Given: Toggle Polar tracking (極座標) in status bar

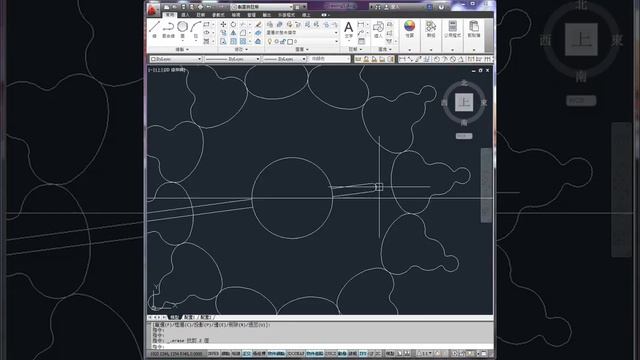Looking at the screenshot, I should [259, 353].
